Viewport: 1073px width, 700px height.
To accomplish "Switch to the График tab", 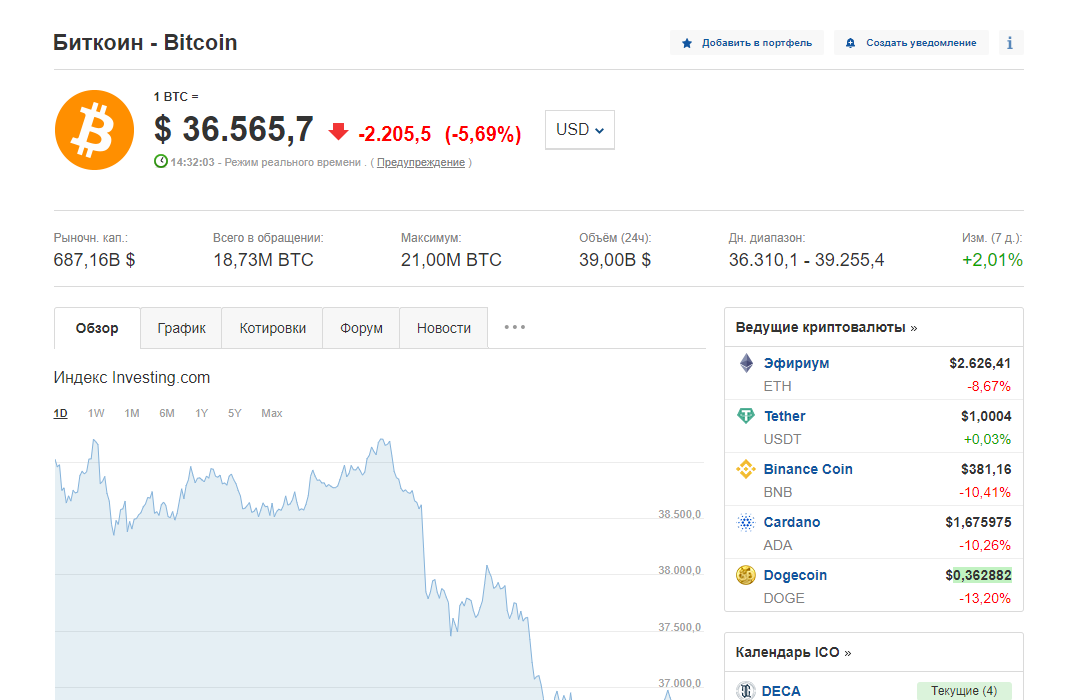I will (x=181, y=328).
